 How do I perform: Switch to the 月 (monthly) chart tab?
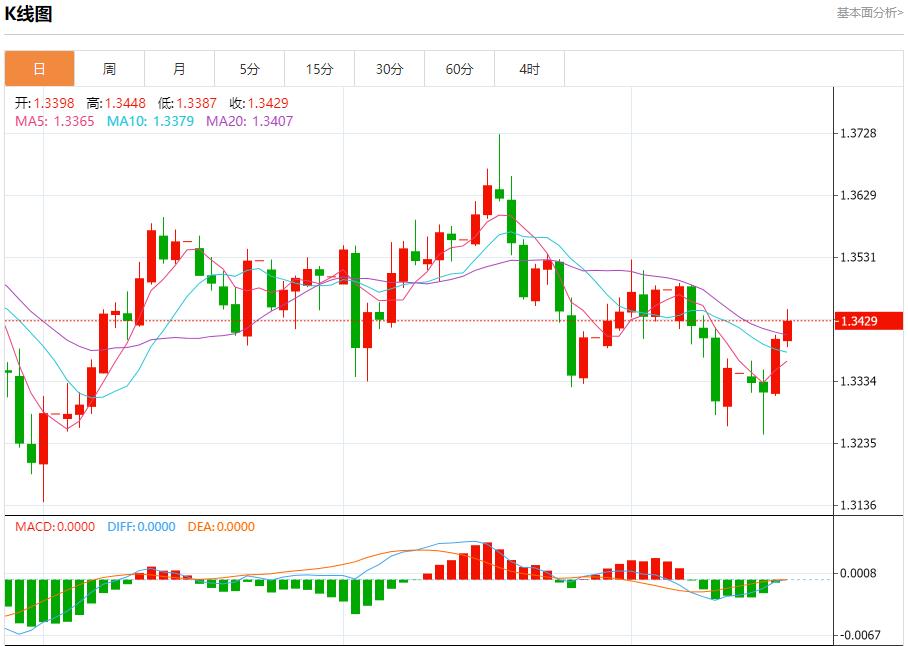179,69
